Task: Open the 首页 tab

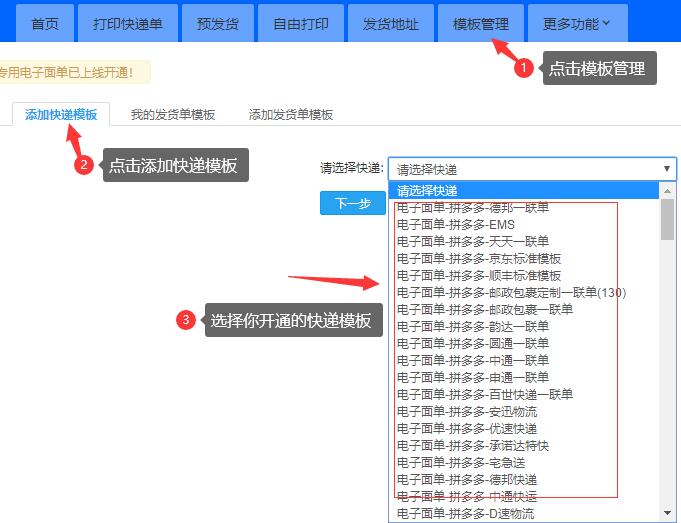Action: 45,23
